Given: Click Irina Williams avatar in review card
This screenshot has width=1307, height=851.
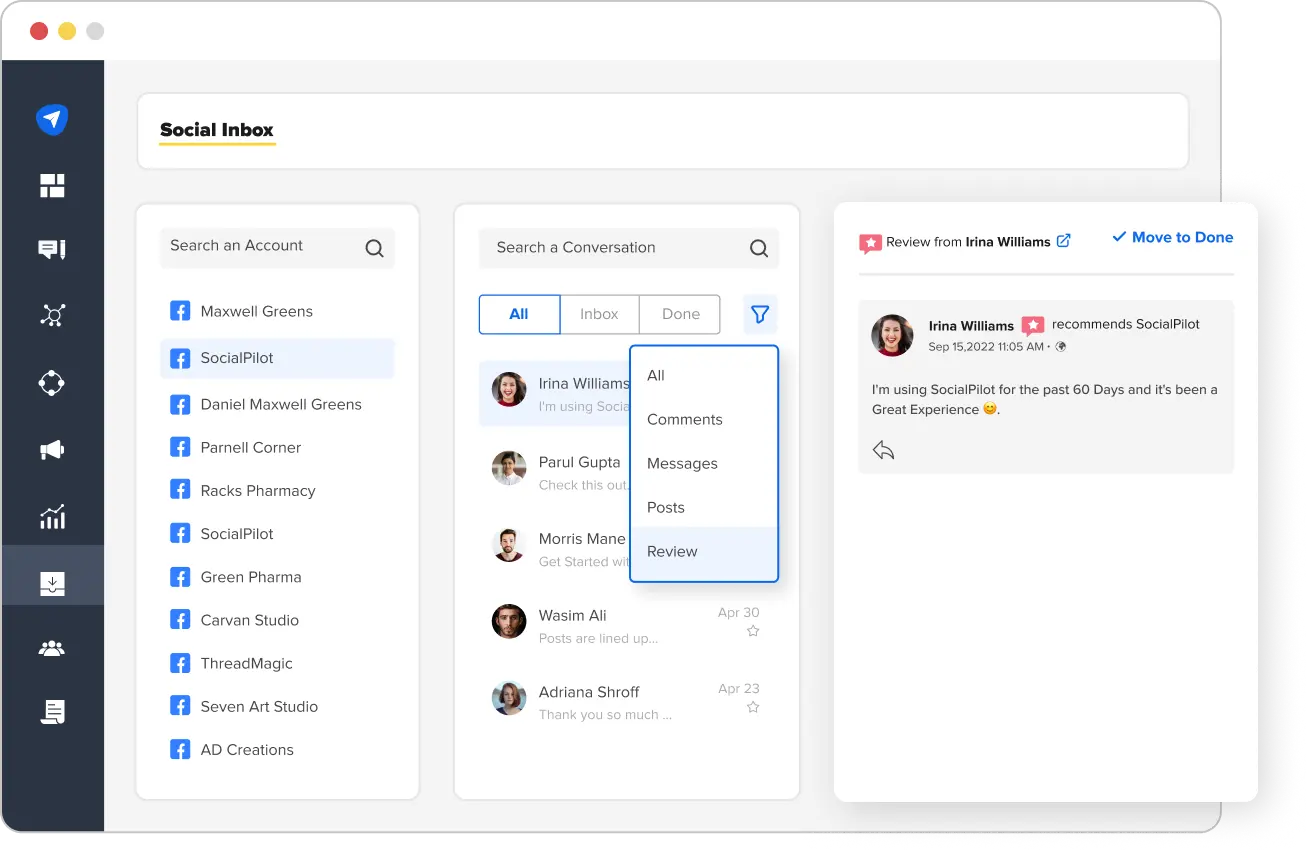Looking at the screenshot, I should [892, 336].
